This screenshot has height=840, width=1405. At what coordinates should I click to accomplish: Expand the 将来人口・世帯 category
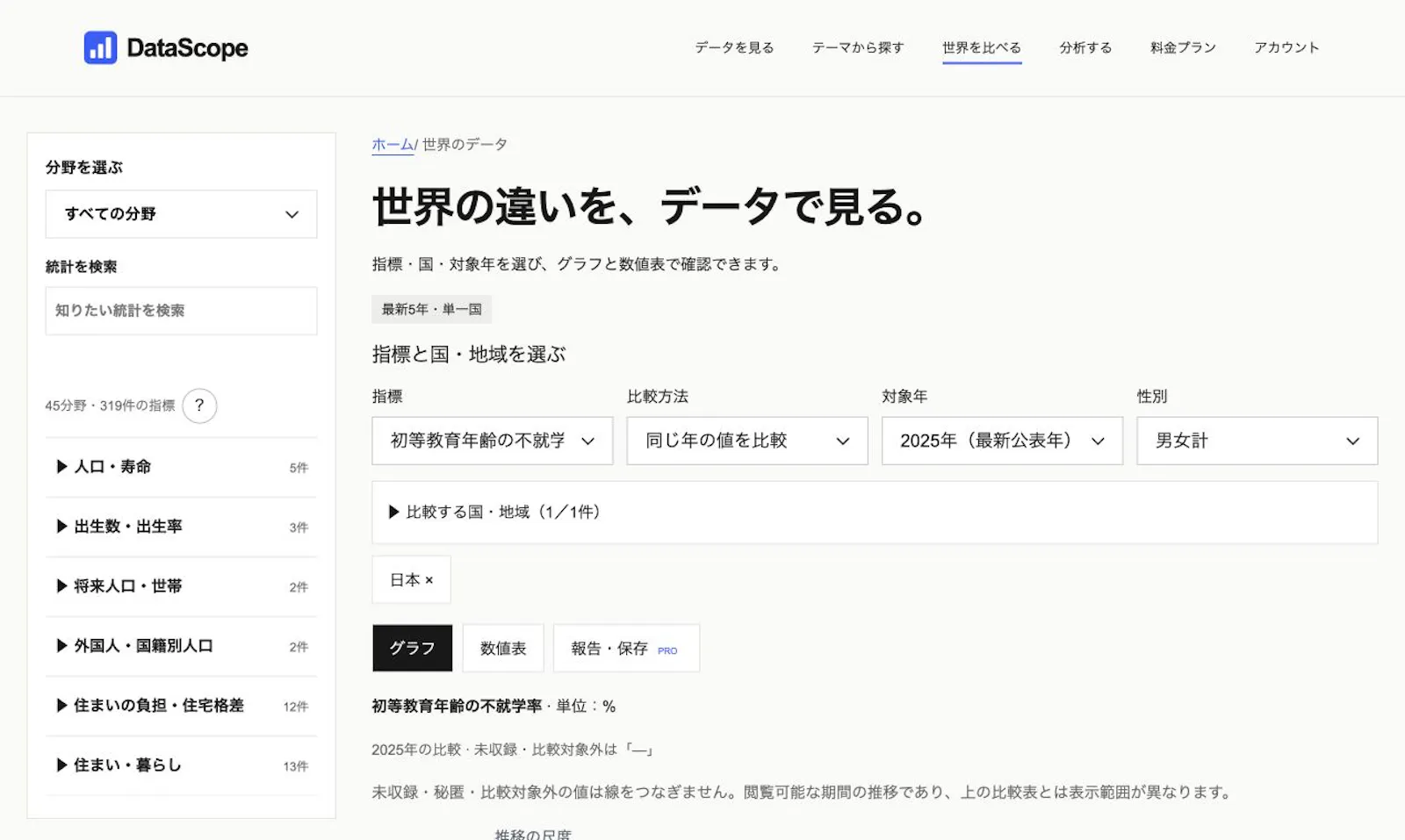pyautogui.click(x=181, y=586)
